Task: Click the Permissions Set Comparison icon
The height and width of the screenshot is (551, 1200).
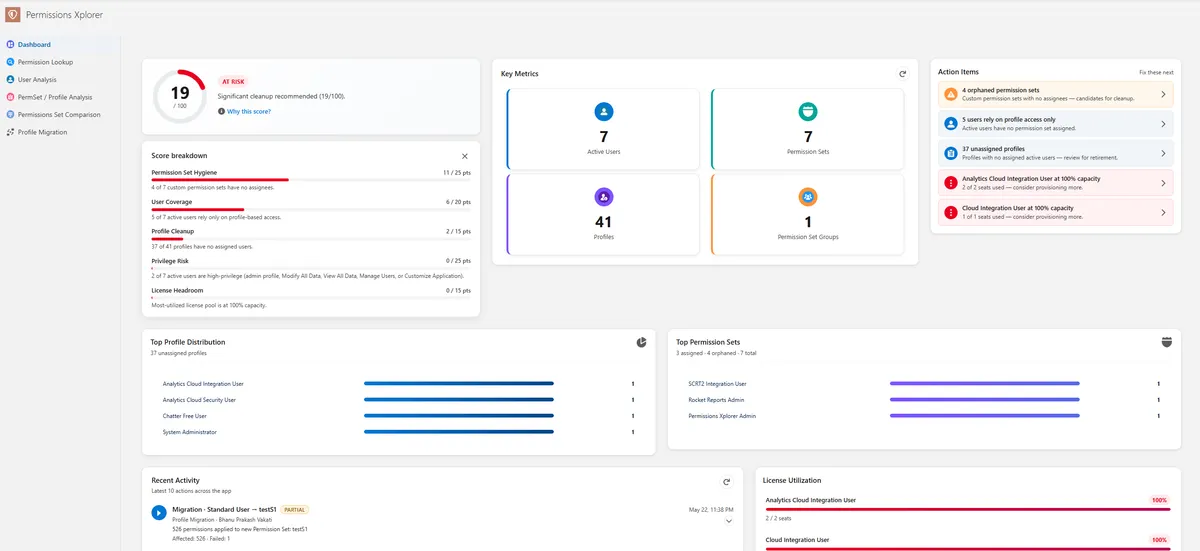Action: (x=10, y=114)
